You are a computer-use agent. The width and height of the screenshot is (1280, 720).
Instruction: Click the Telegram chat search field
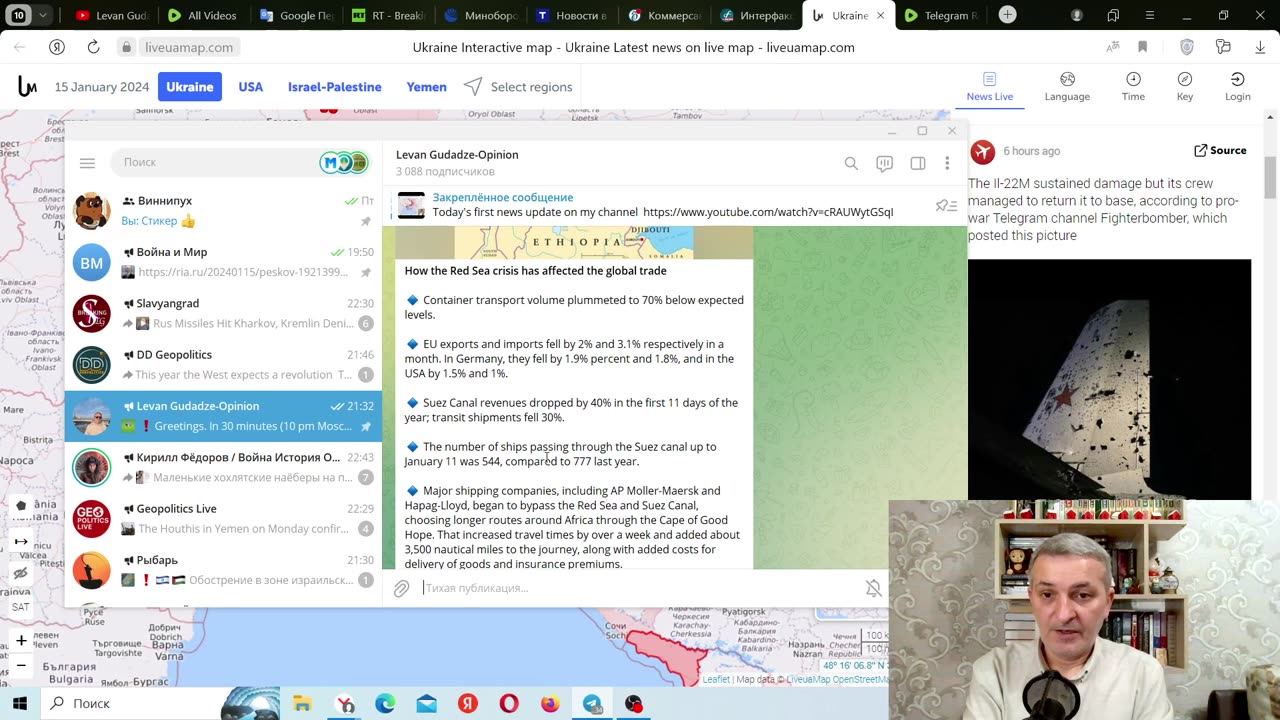coord(217,162)
